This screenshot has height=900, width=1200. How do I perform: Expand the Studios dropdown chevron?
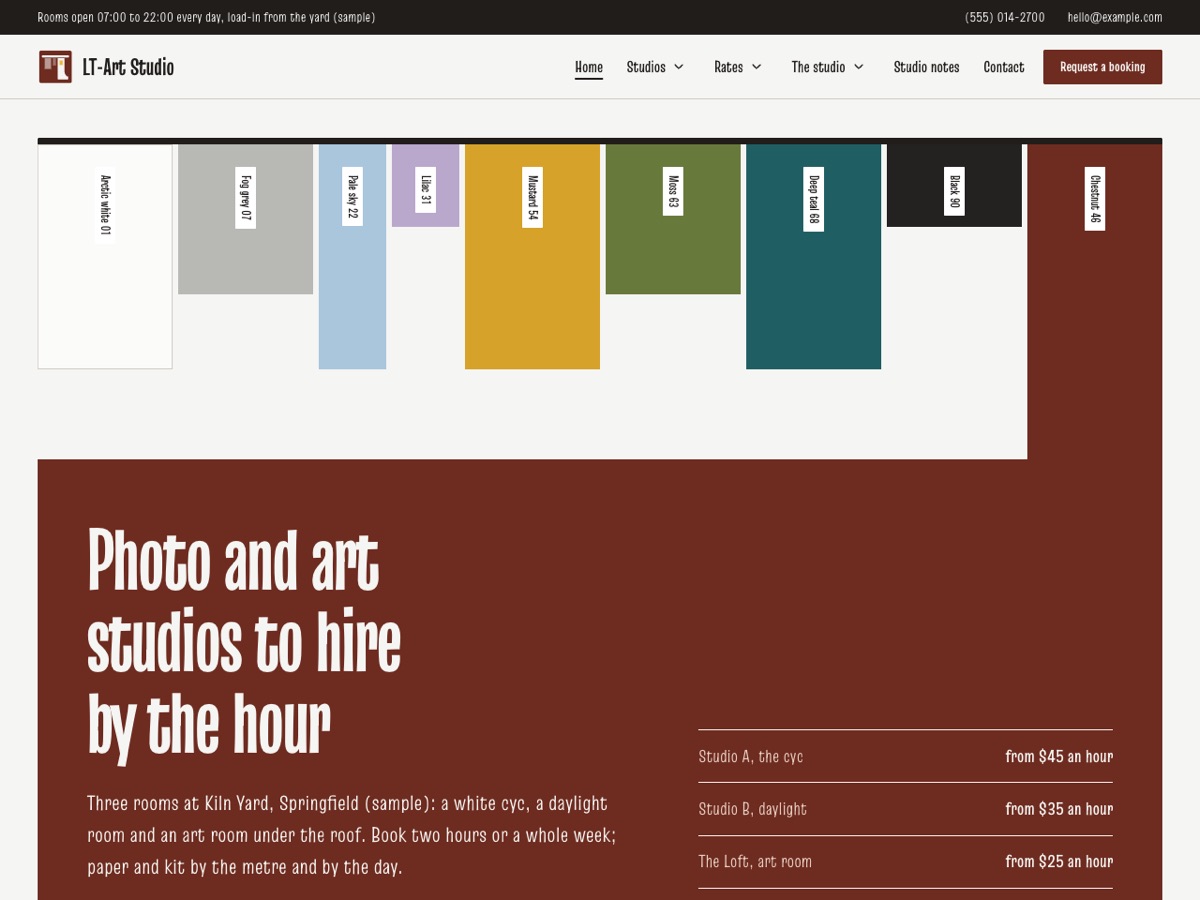click(679, 67)
